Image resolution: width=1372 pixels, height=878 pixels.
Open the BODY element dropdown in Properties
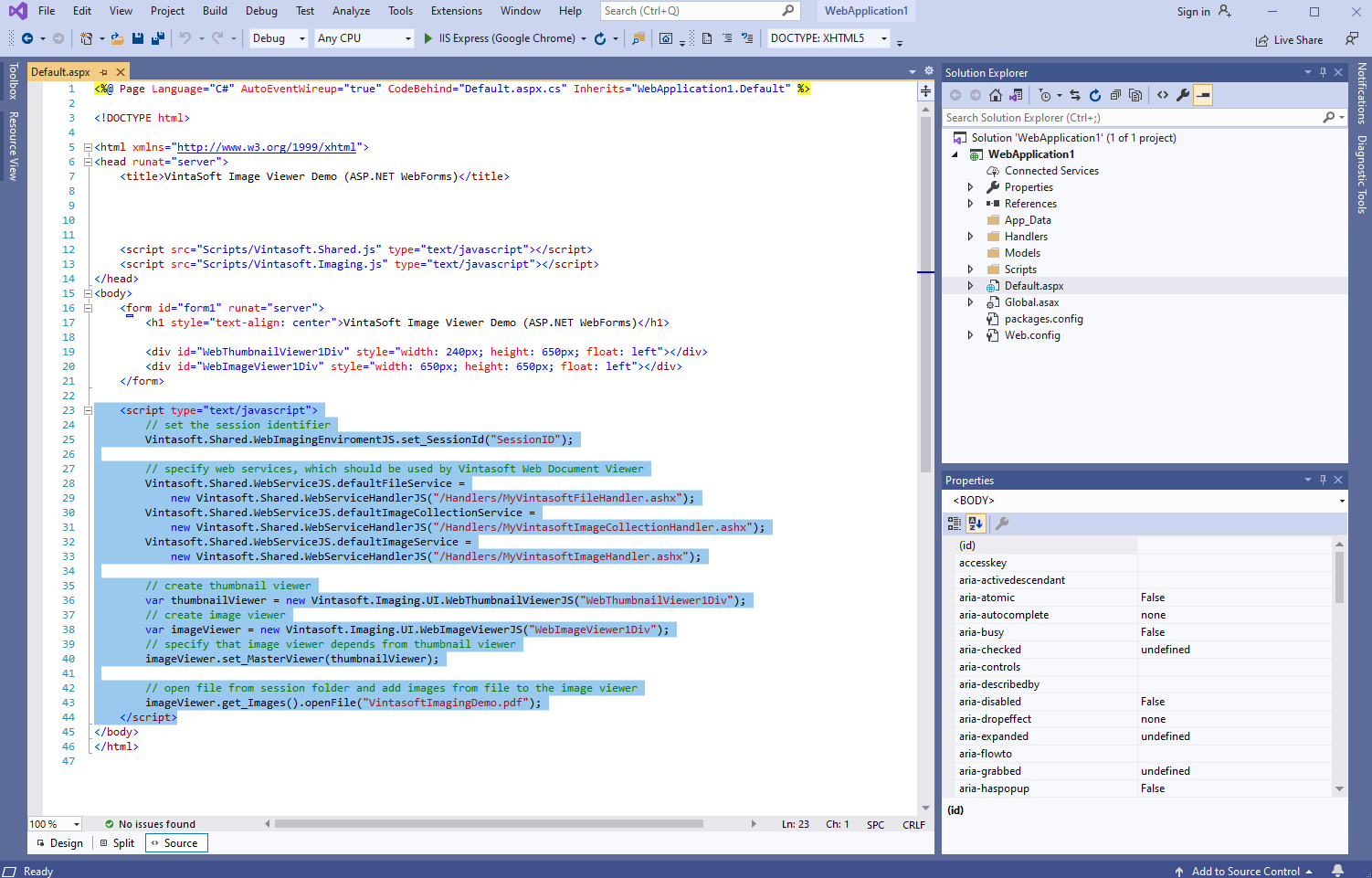coord(1341,501)
